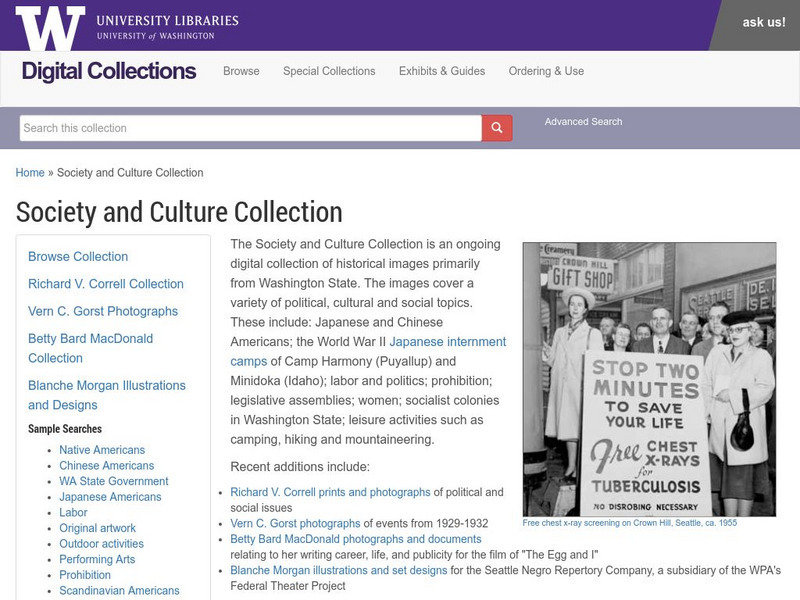The height and width of the screenshot is (600, 800).
Task: Go to the Home breadcrumb link
Action: [30, 172]
